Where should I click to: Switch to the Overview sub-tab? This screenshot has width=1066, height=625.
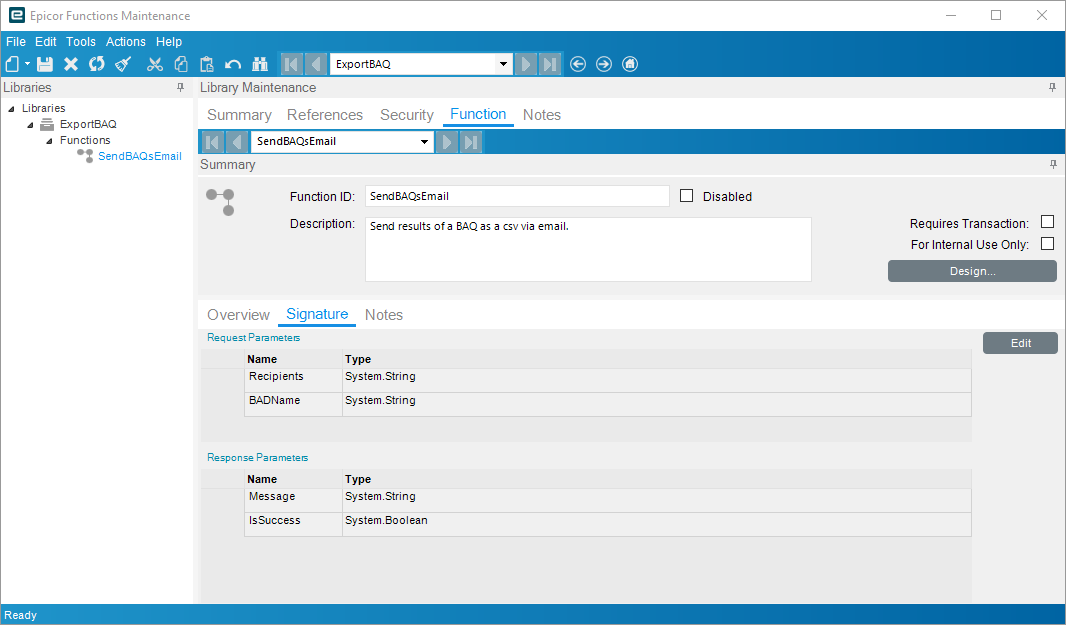tap(239, 315)
